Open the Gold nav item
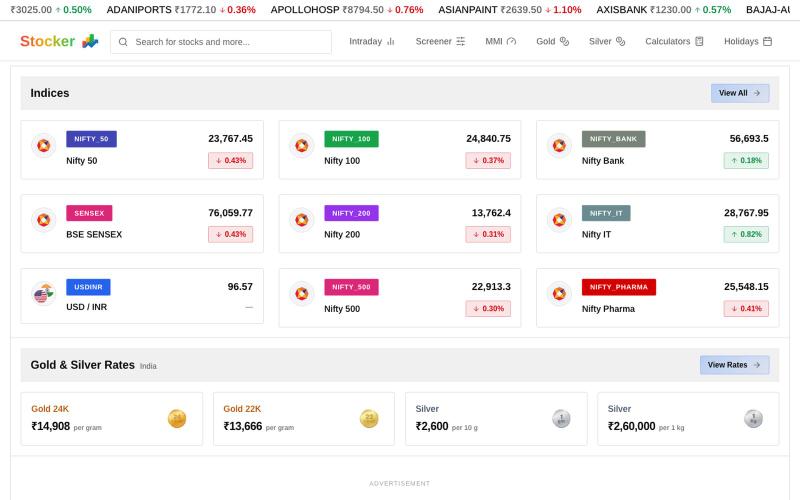Viewport: 800px width, 500px height. point(553,41)
